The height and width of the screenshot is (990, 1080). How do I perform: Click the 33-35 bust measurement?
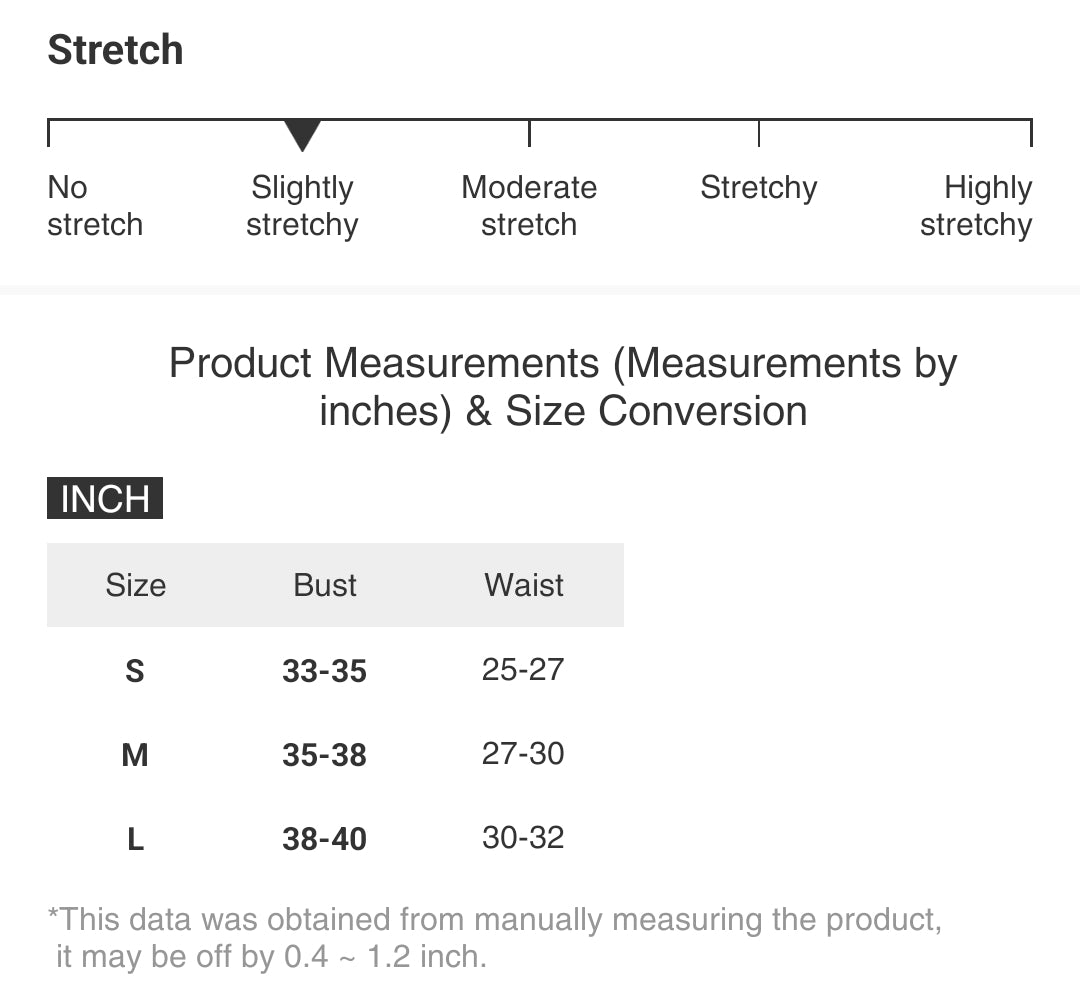pyautogui.click(x=324, y=671)
